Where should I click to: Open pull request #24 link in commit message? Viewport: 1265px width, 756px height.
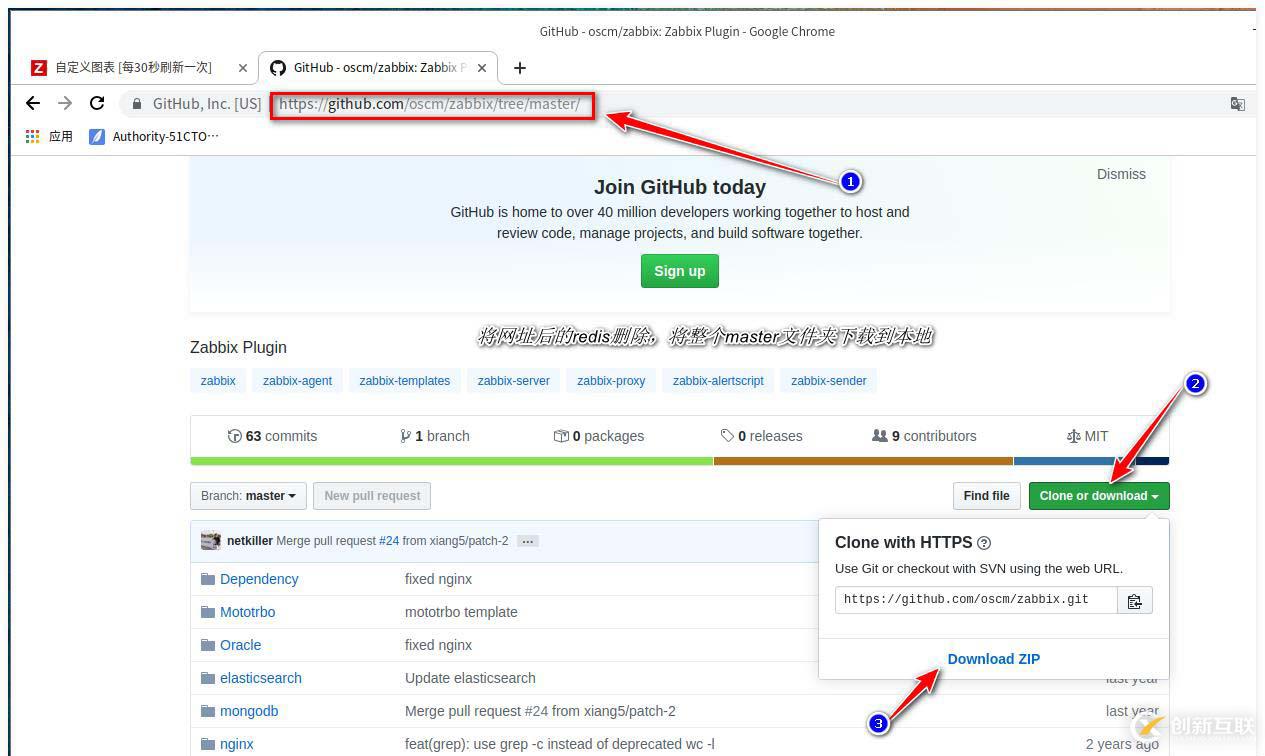[x=389, y=541]
